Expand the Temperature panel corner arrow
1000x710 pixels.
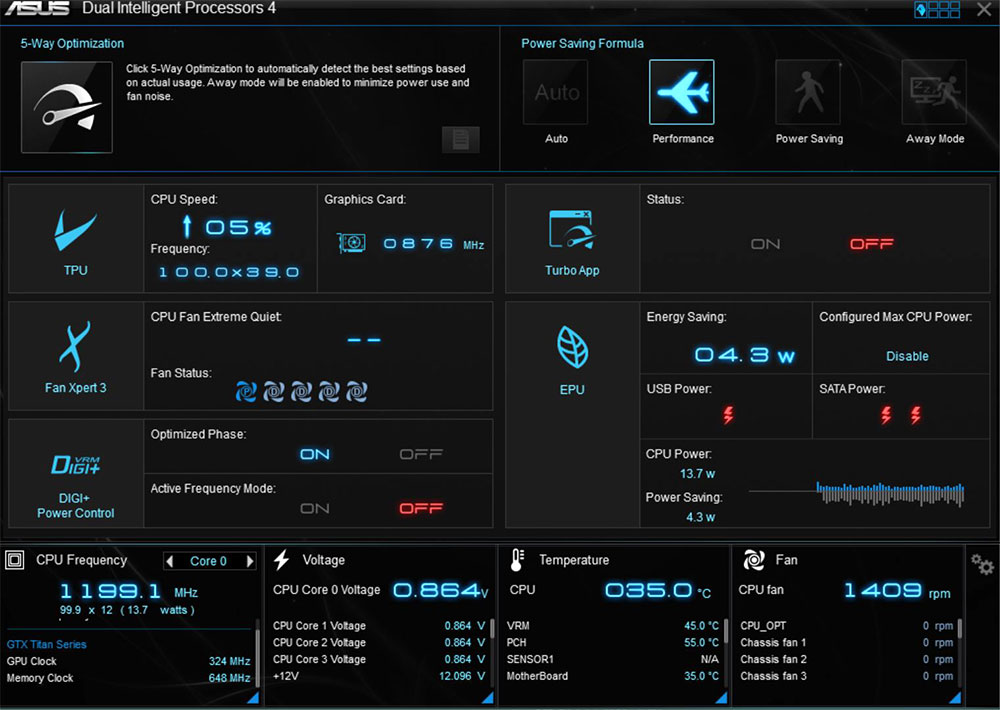tap(720, 697)
